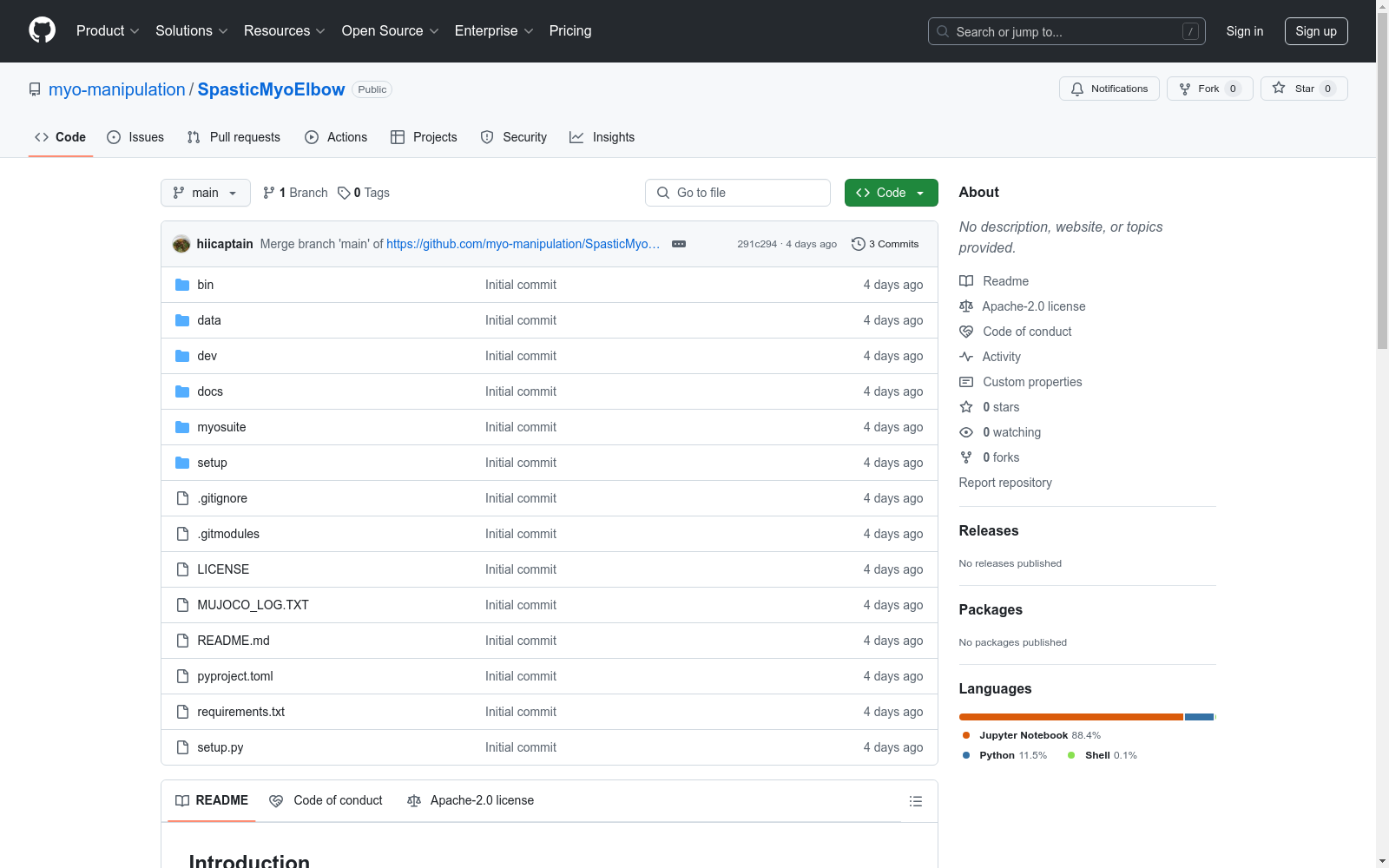The width and height of the screenshot is (1389, 868).
Task: Star the repository with Star button
Action: point(1304,89)
